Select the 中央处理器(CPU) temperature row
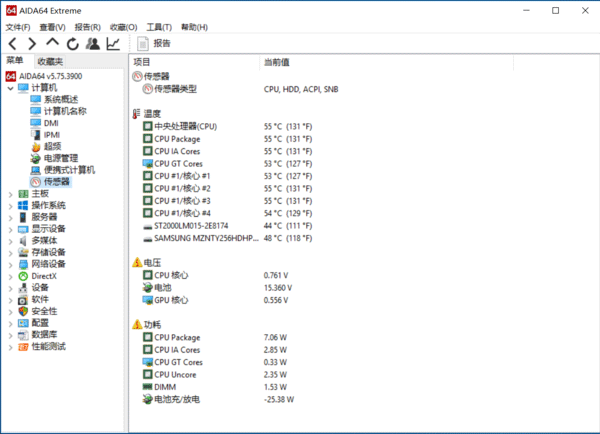Viewport: 600px width, 434px height. coord(227,126)
